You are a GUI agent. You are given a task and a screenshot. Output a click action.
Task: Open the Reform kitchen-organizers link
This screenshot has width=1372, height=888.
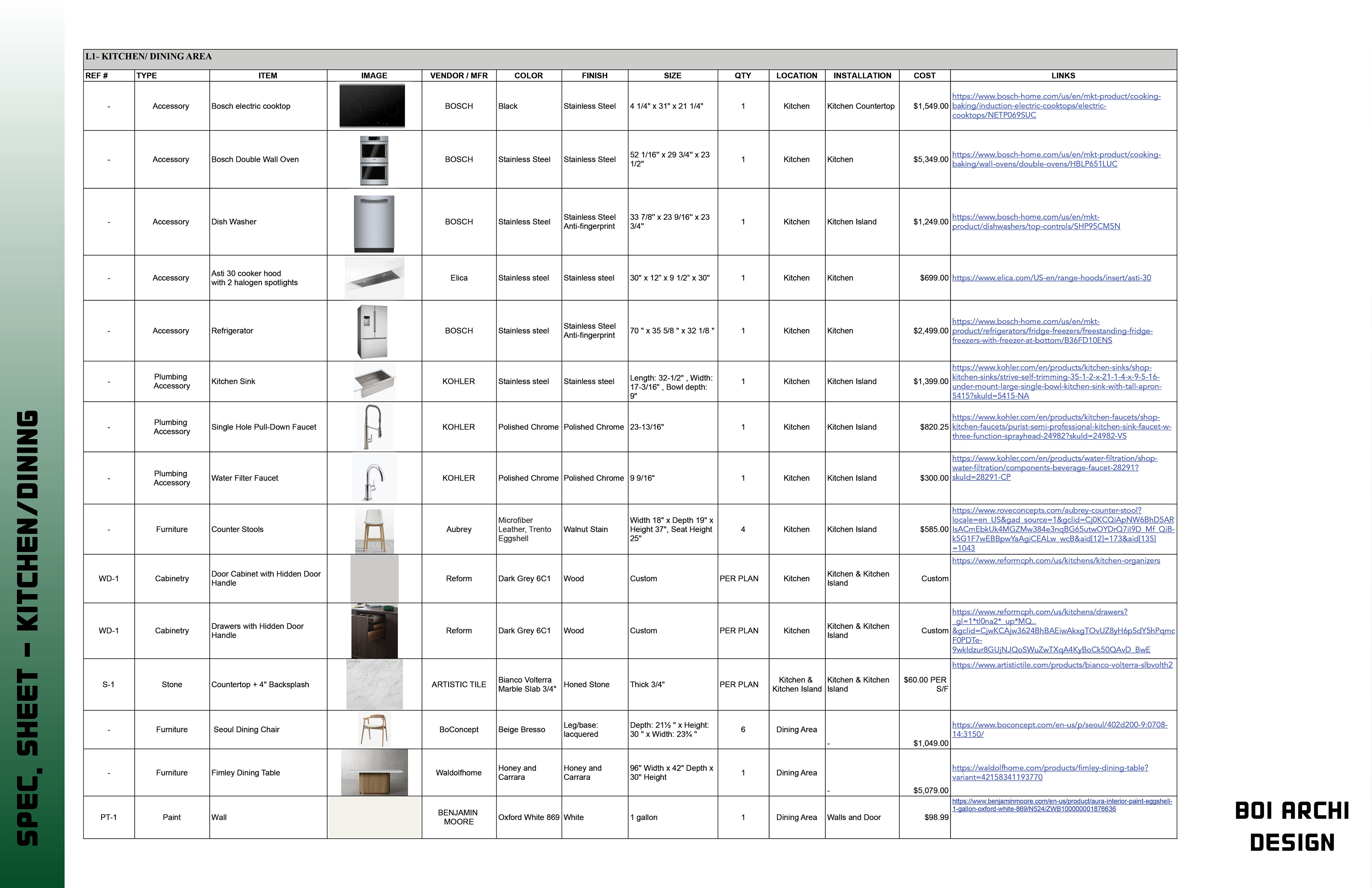[x=1056, y=560]
